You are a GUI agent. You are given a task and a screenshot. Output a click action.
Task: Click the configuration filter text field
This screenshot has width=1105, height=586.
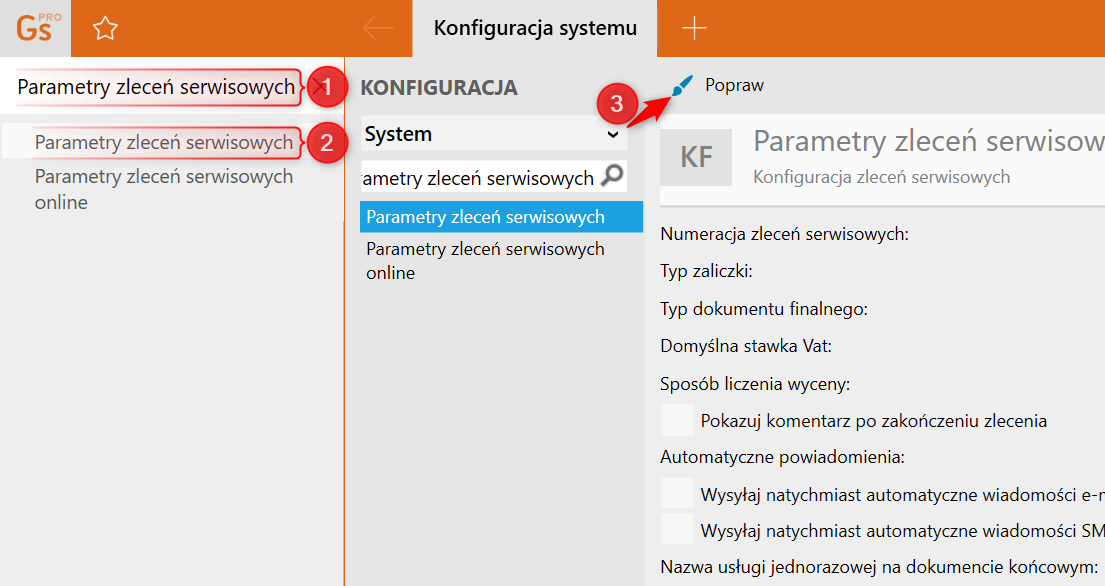[x=480, y=178]
